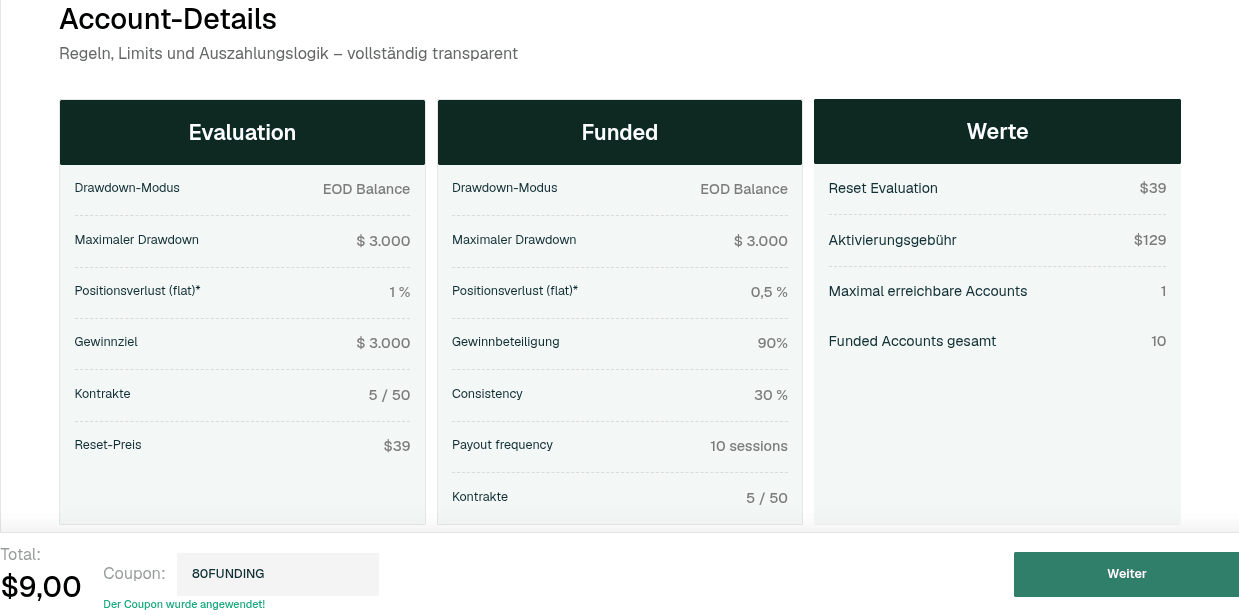1239x615 pixels.
Task: Select the Evaluation card header
Action: 242,132
